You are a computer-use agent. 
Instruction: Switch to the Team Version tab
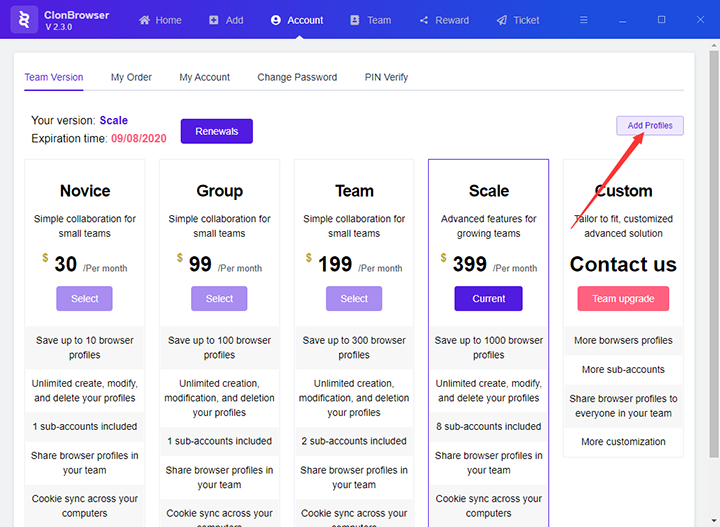(54, 77)
